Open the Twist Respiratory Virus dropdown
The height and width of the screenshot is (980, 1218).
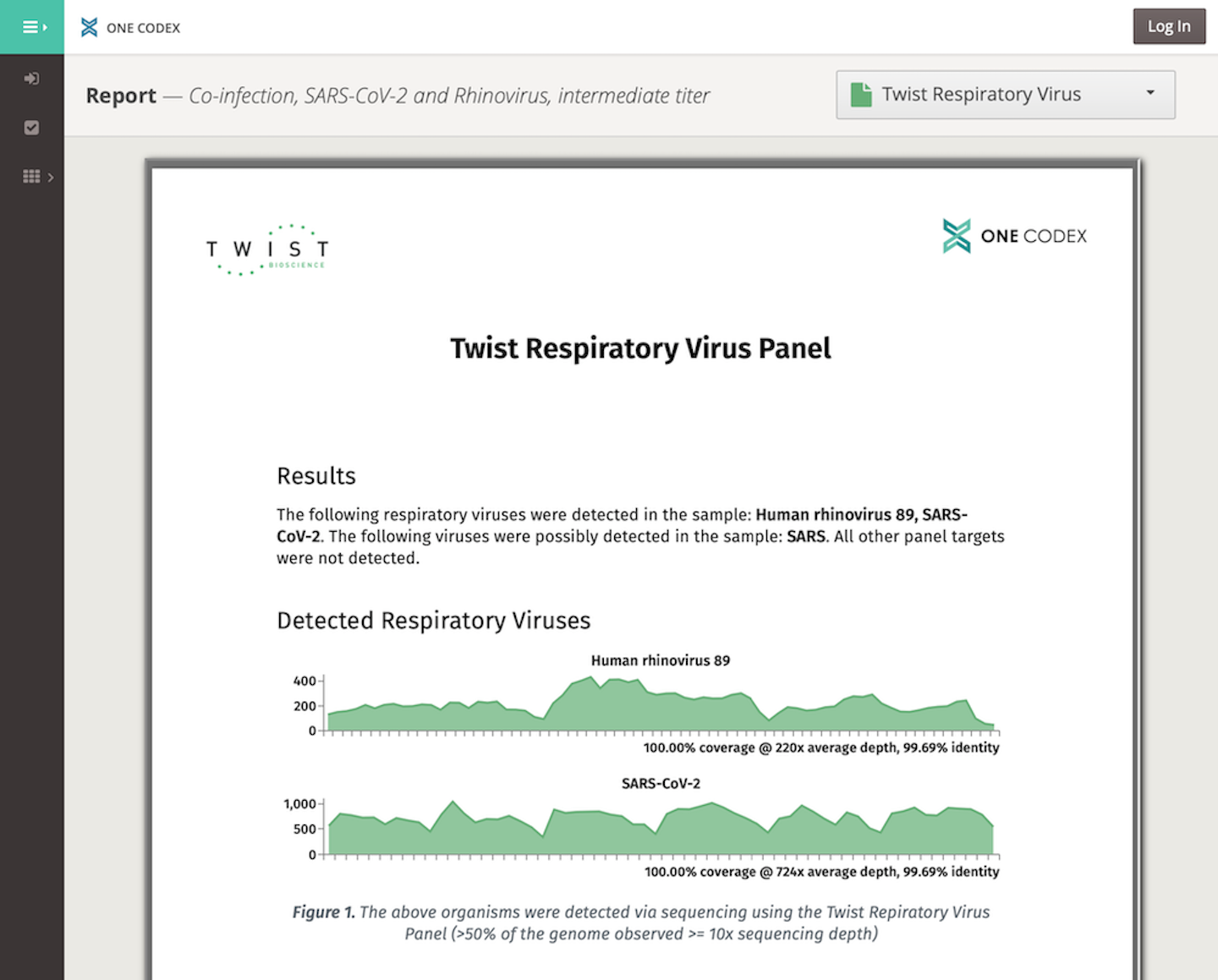(x=1005, y=95)
